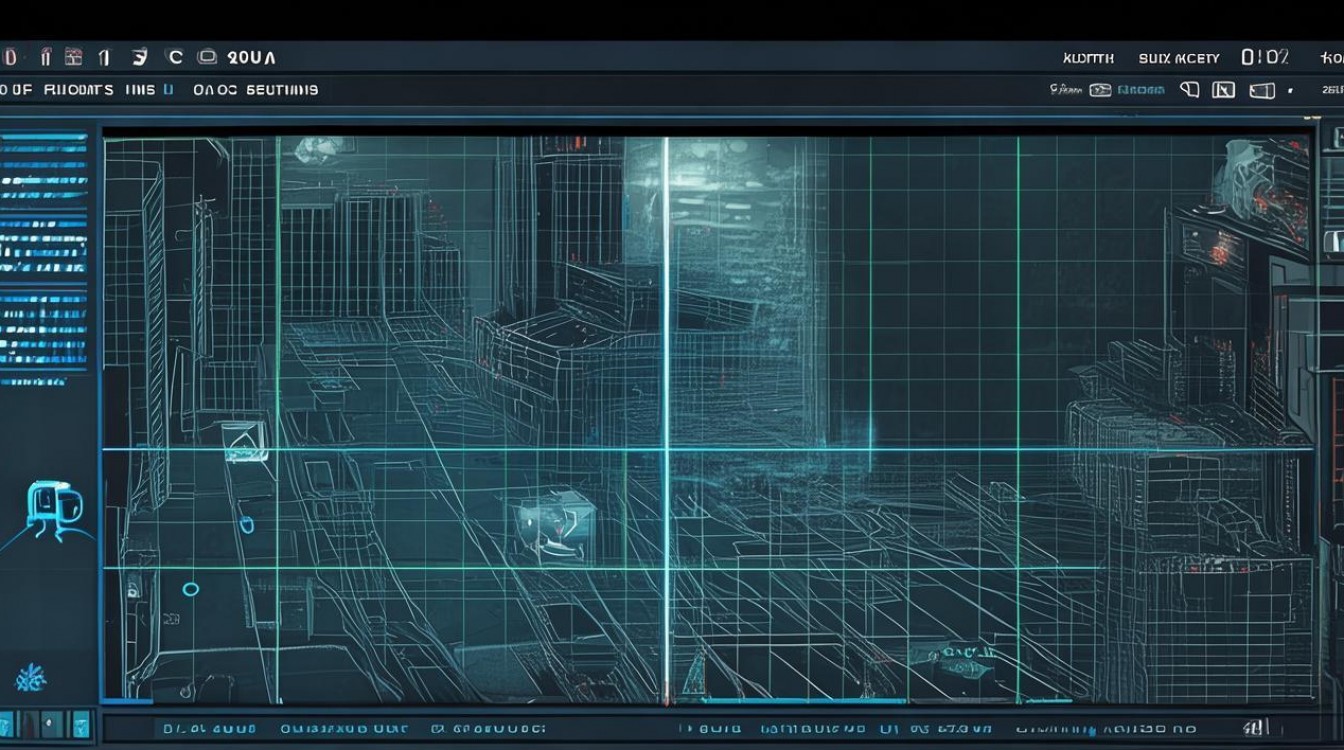1344x750 pixels.
Task: Open the SUIX MCETY menu item
Action: tap(1179, 58)
